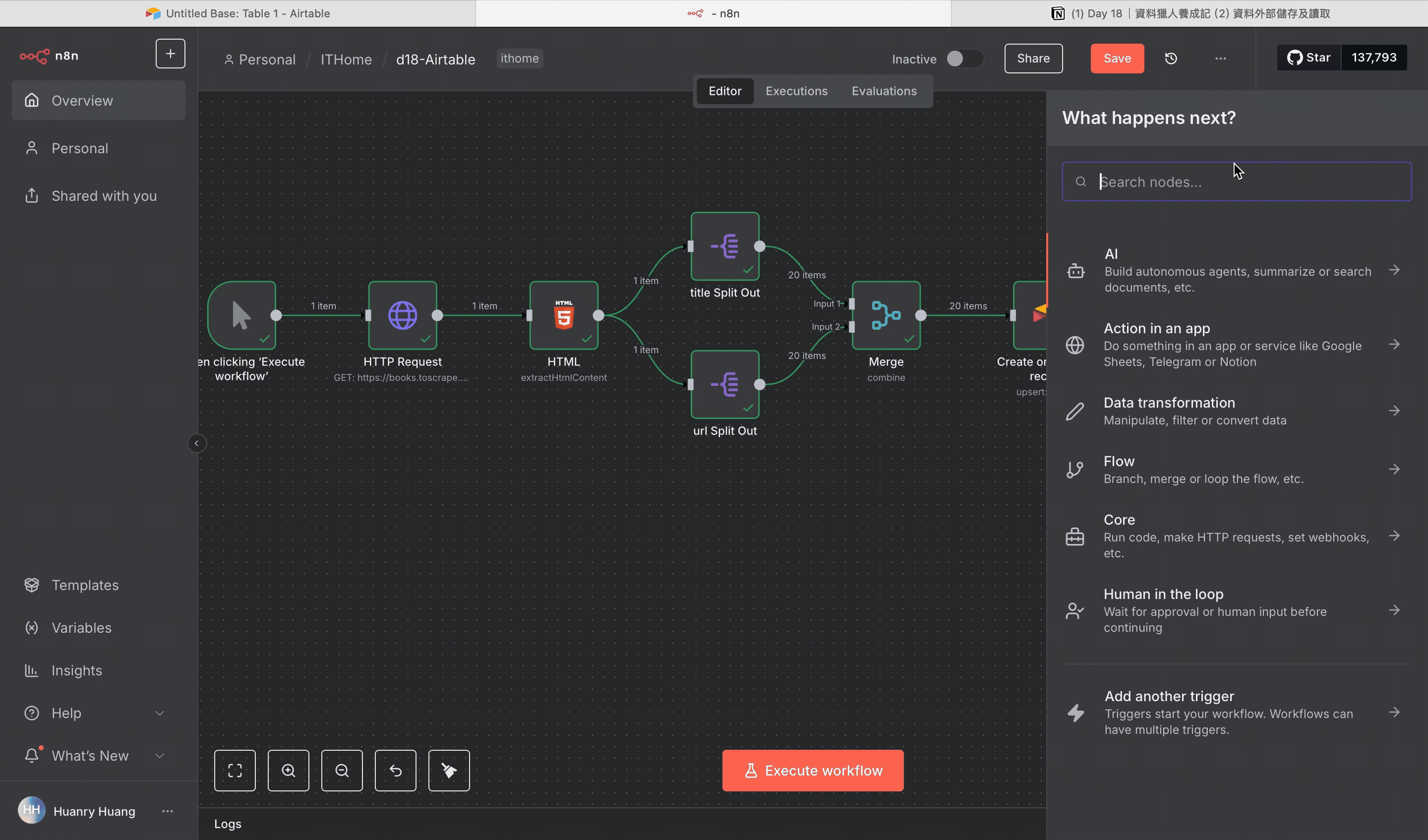
Task: Expand the Logs panel
Action: [622, 824]
